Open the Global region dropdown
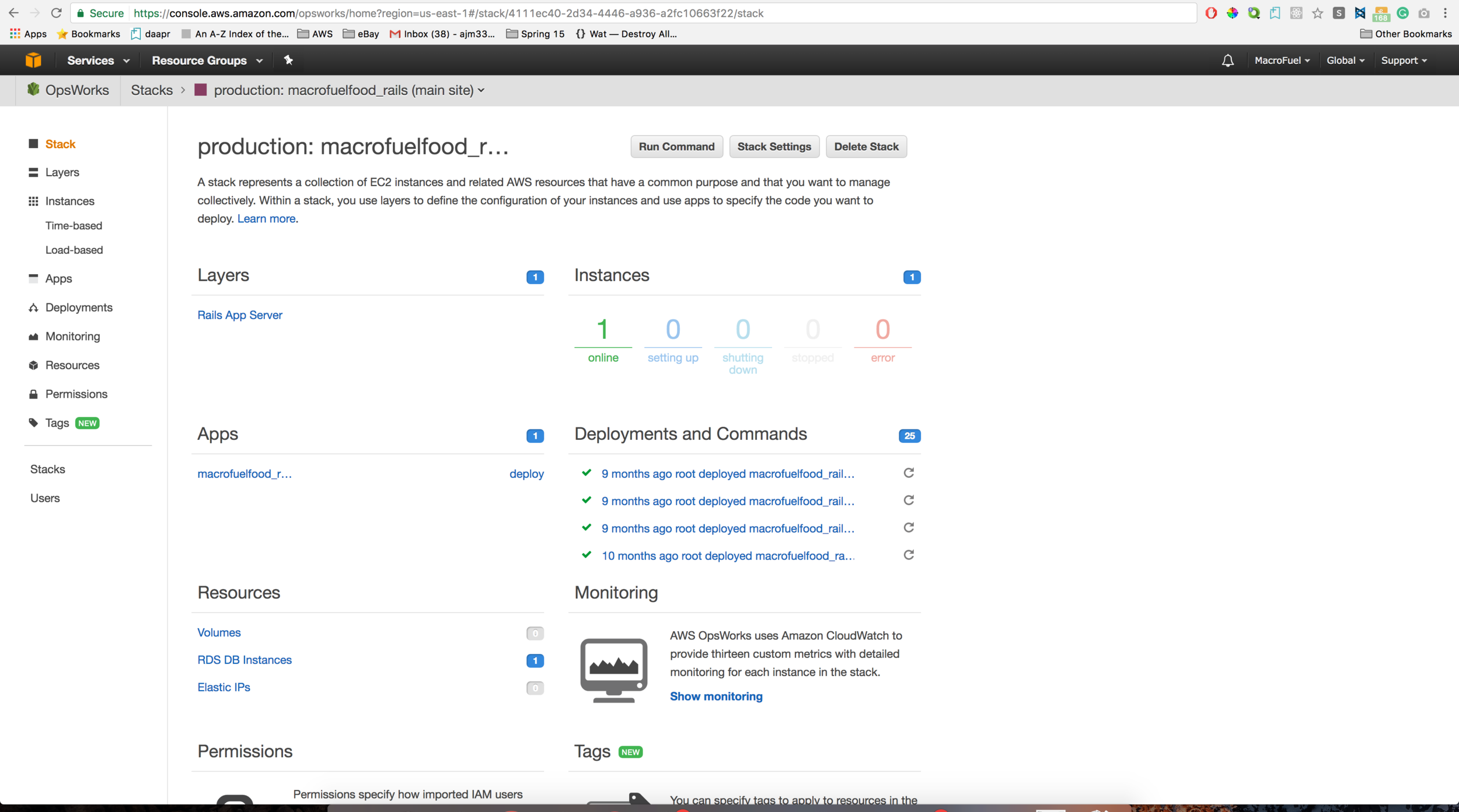This screenshot has width=1459, height=812. pyautogui.click(x=1345, y=60)
